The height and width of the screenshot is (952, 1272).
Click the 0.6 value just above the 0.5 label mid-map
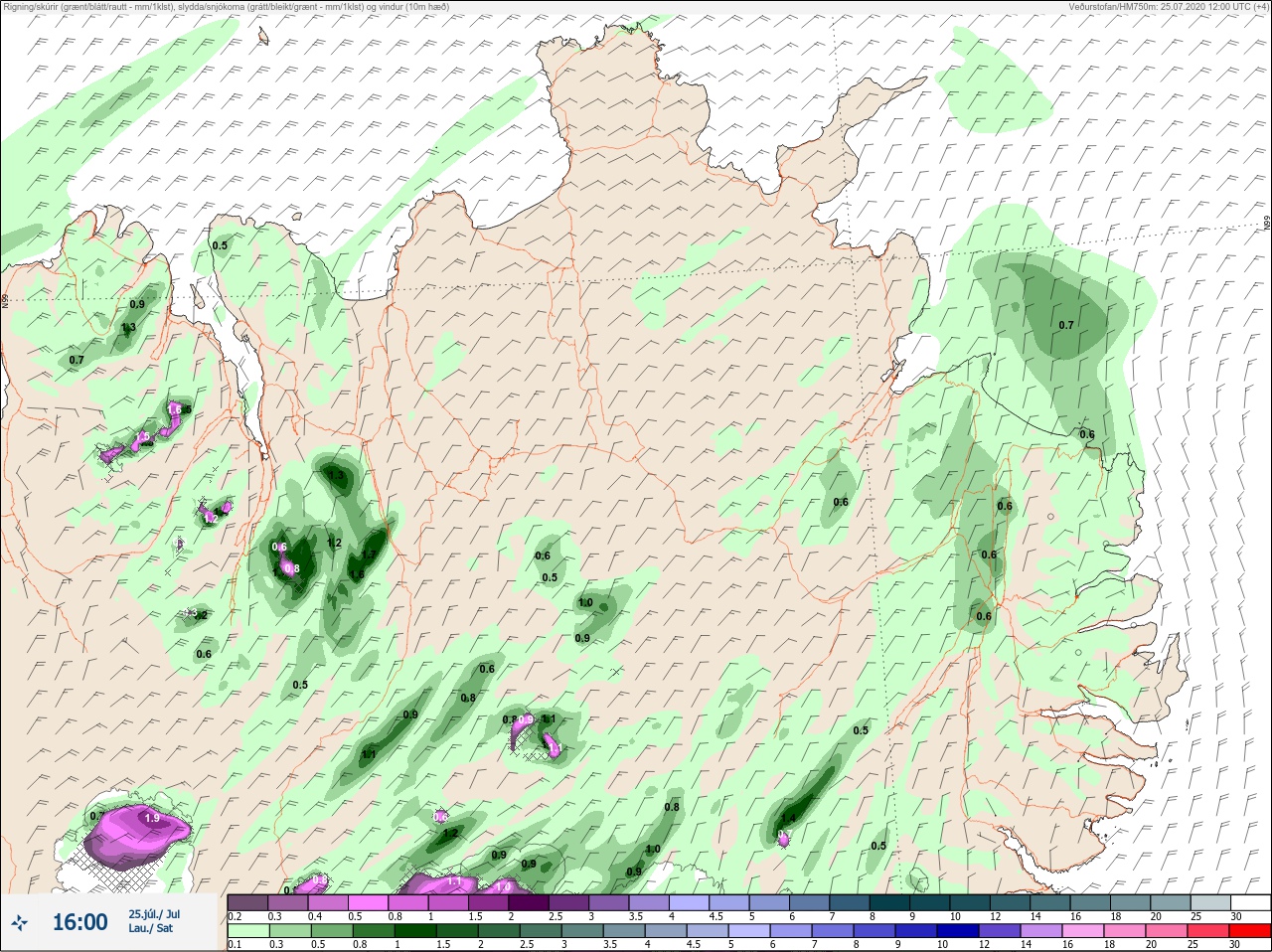click(543, 555)
